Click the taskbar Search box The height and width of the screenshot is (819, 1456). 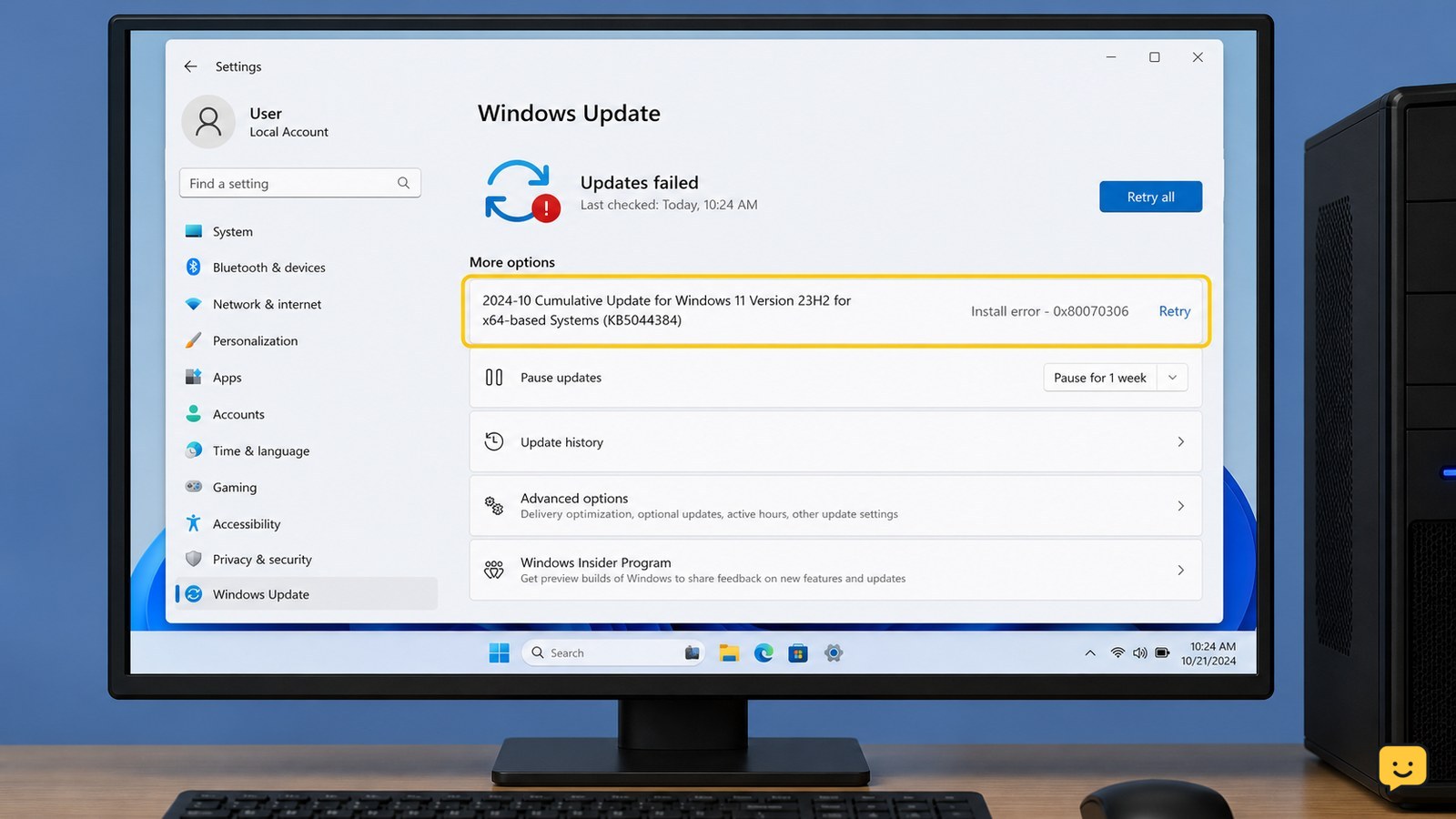613,652
